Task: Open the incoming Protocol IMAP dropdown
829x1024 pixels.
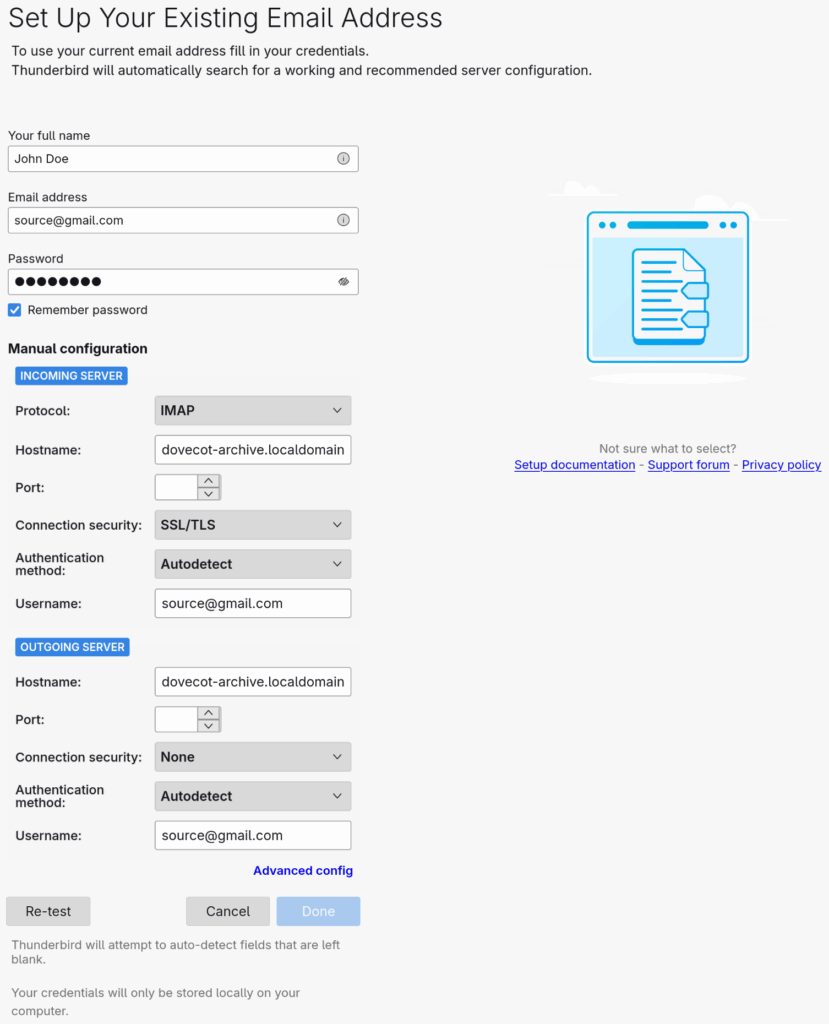Action: (x=252, y=411)
